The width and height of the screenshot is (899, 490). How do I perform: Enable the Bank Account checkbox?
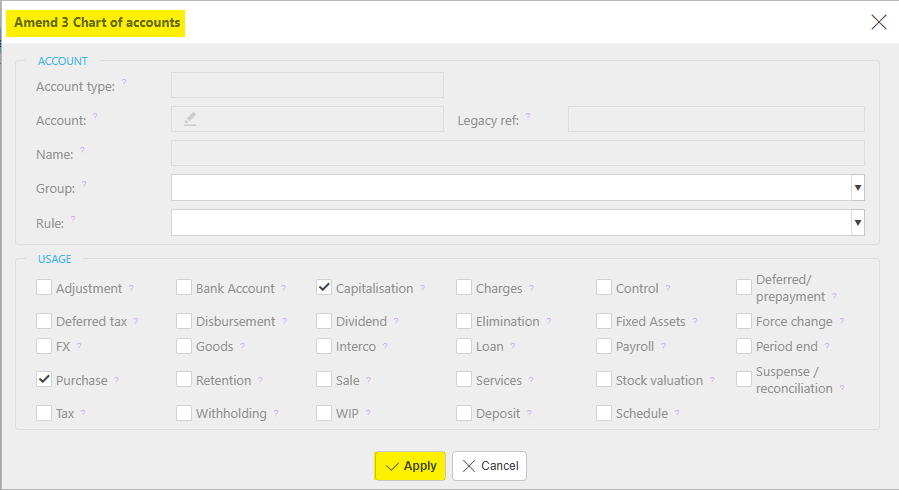pyautogui.click(x=184, y=287)
